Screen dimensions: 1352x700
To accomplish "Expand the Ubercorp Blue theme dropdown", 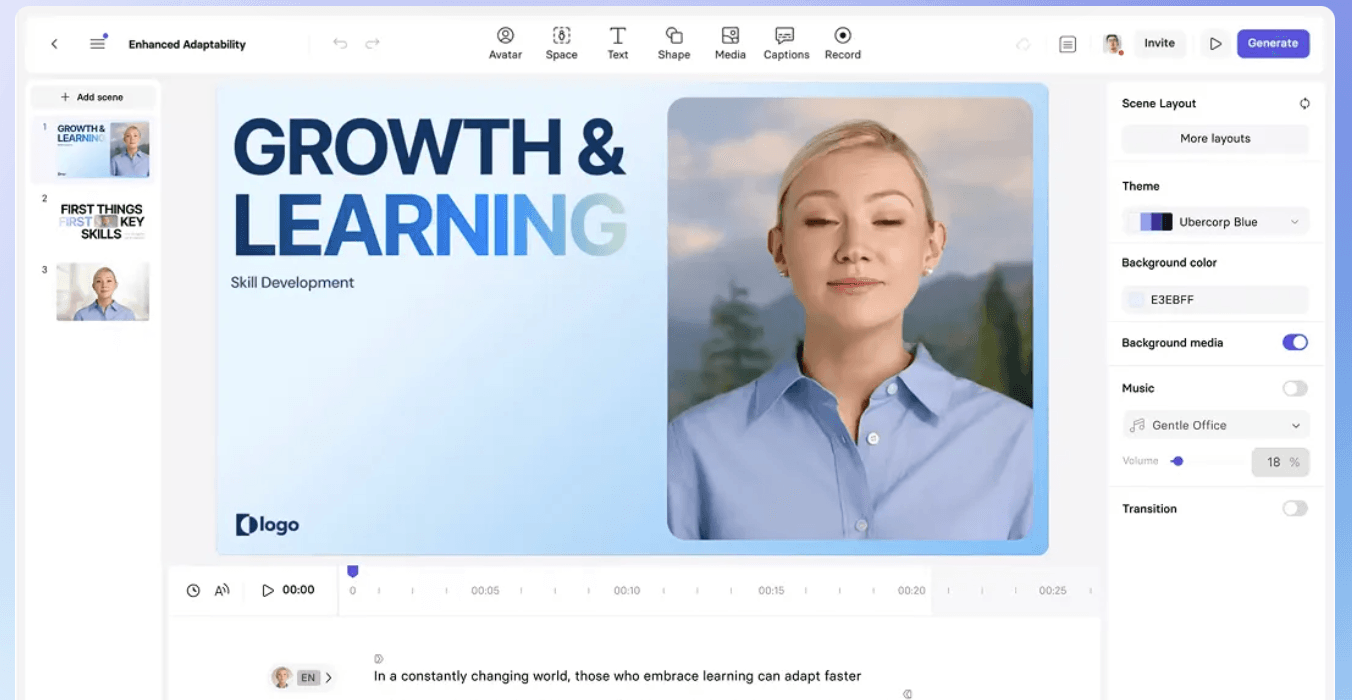I will point(1215,222).
